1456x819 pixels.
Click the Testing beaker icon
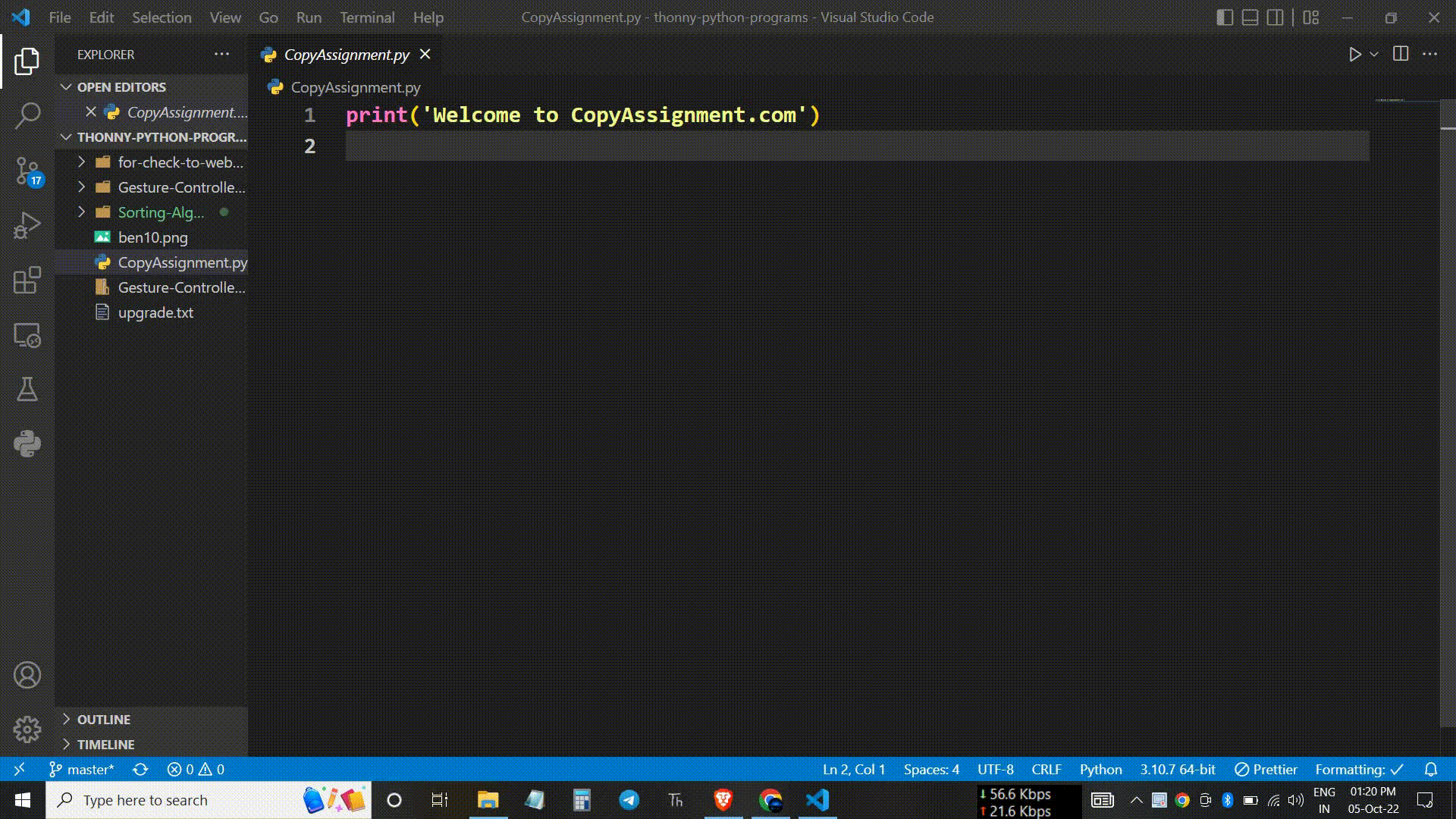tap(26, 389)
